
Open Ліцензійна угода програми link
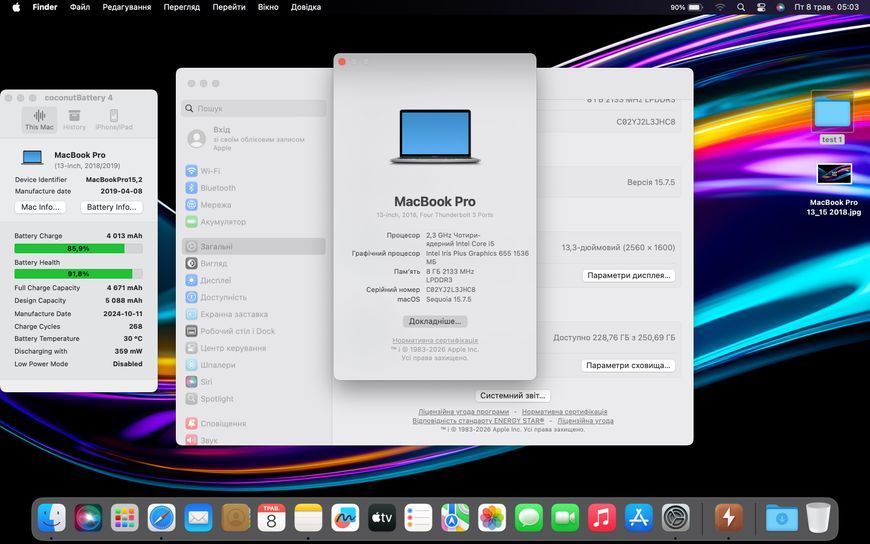[463, 412]
